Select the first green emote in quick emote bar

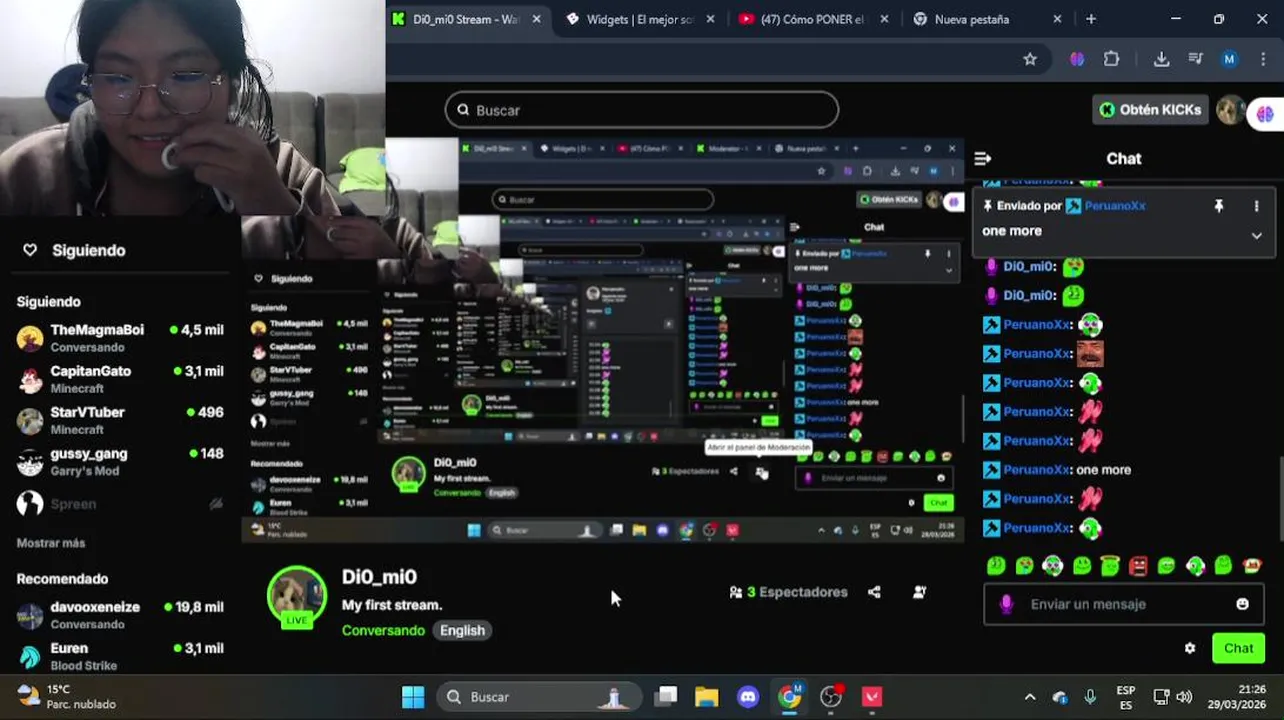pos(996,566)
